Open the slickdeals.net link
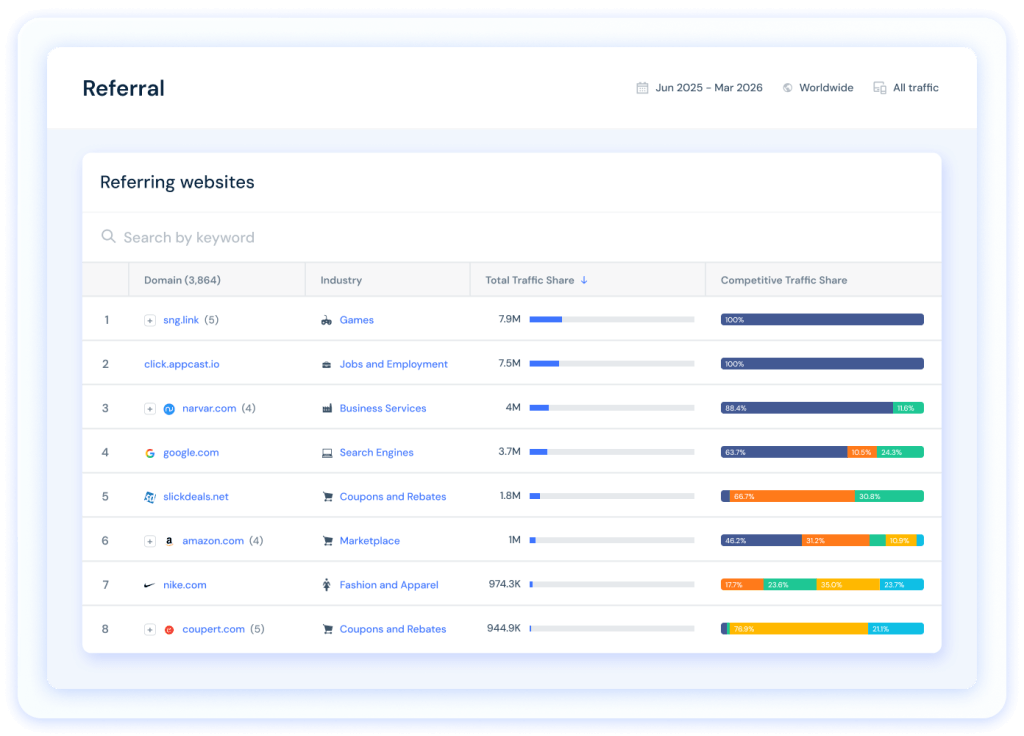This screenshot has height=736, width=1024. (196, 496)
